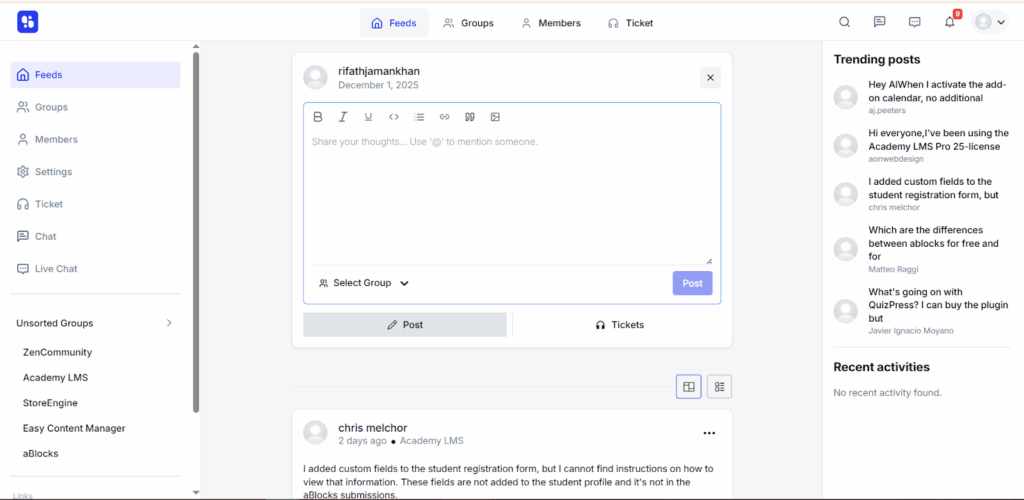Click aj.peeters author name in trending
The image size is (1024, 500).
tap(887, 111)
